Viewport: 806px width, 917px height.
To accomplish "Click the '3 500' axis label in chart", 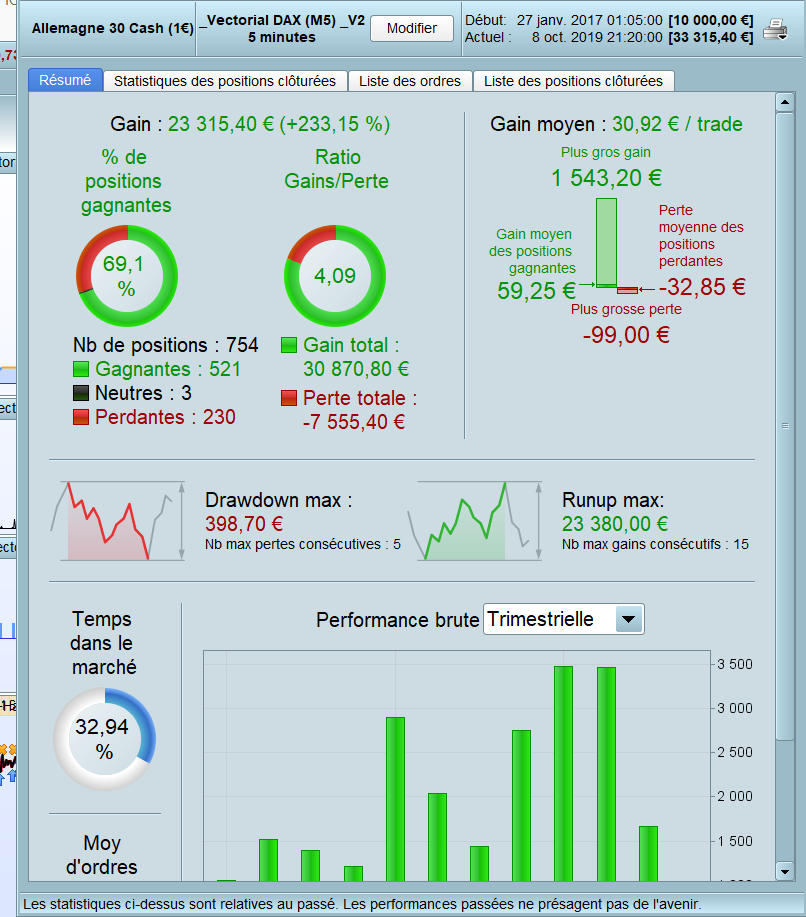I will point(735,664).
